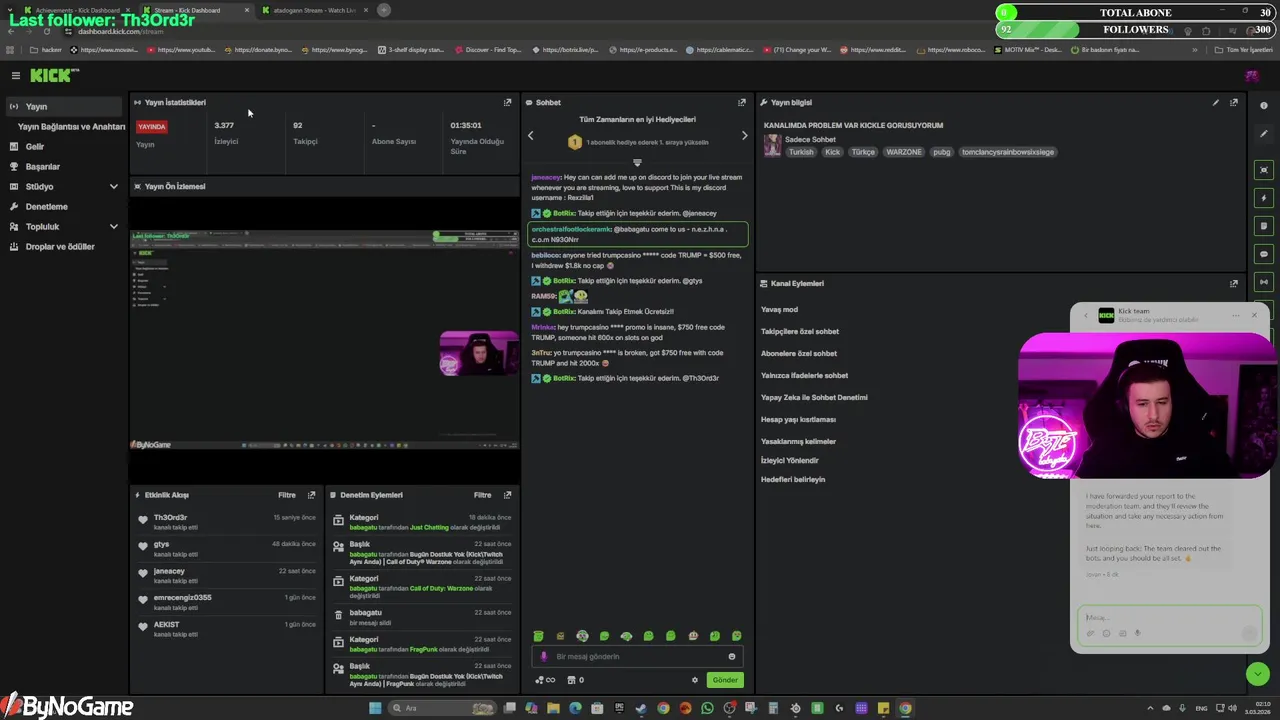The width and height of the screenshot is (1280, 720).
Task: Open WhatsApp from the taskbar
Action: 707,708
